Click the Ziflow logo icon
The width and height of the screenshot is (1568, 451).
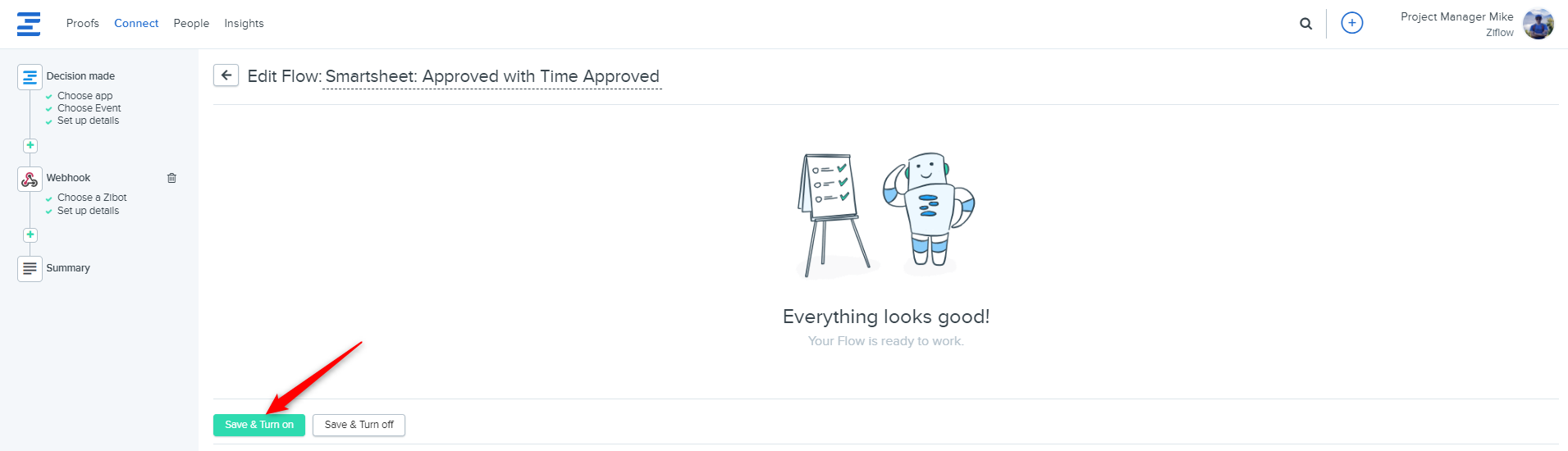click(x=29, y=24)
